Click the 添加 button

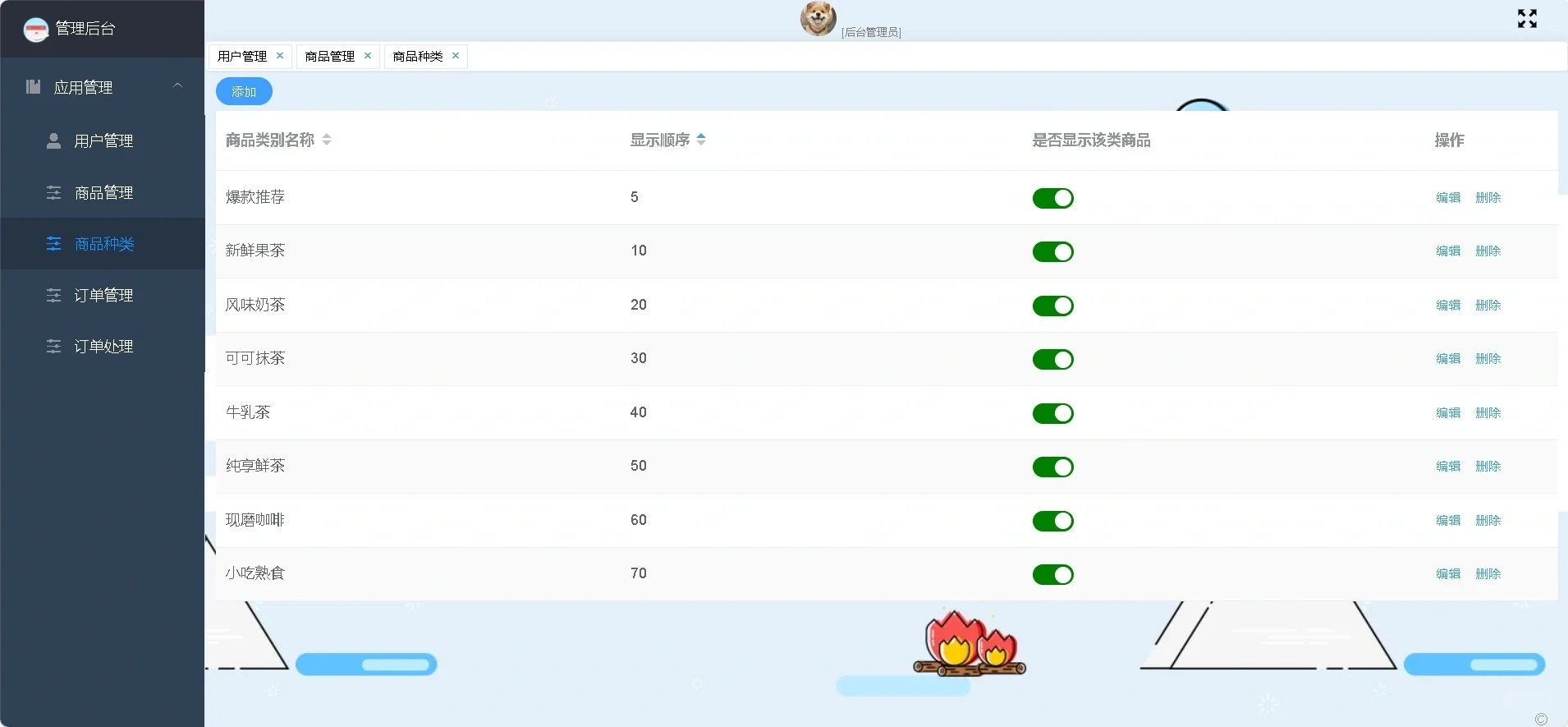(x=244, y=91)
